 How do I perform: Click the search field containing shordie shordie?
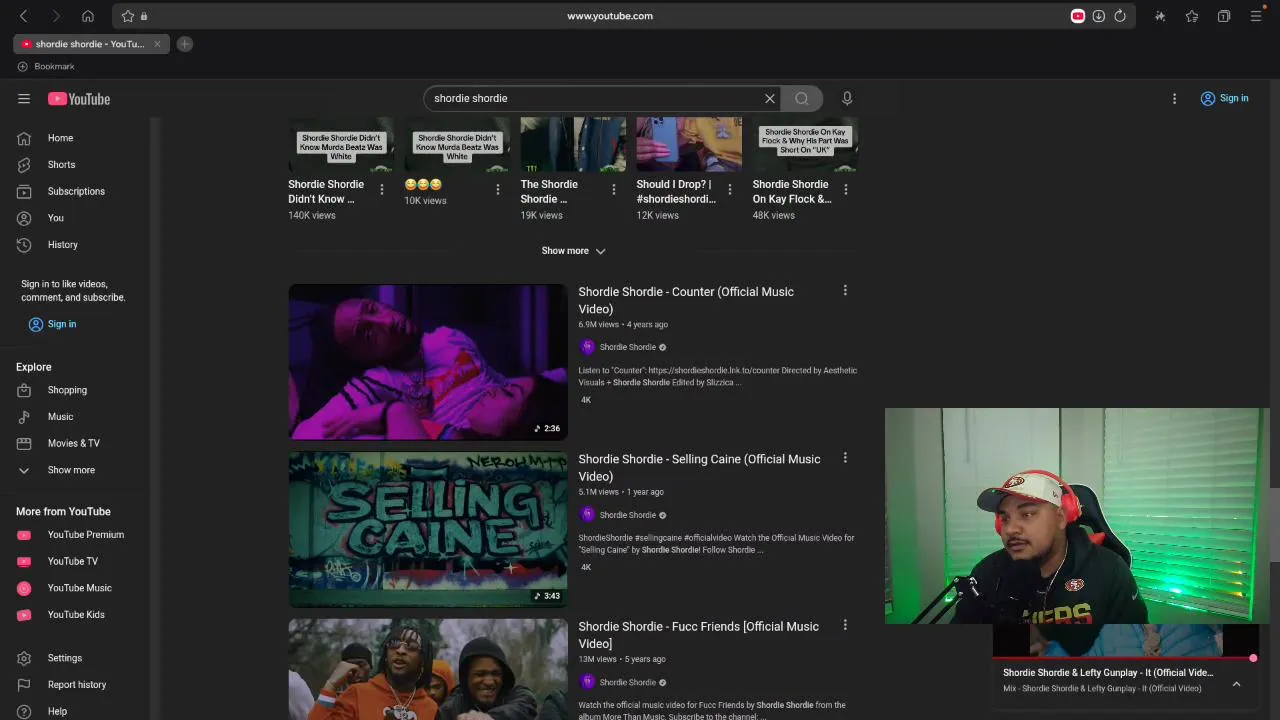click(595, 98)
